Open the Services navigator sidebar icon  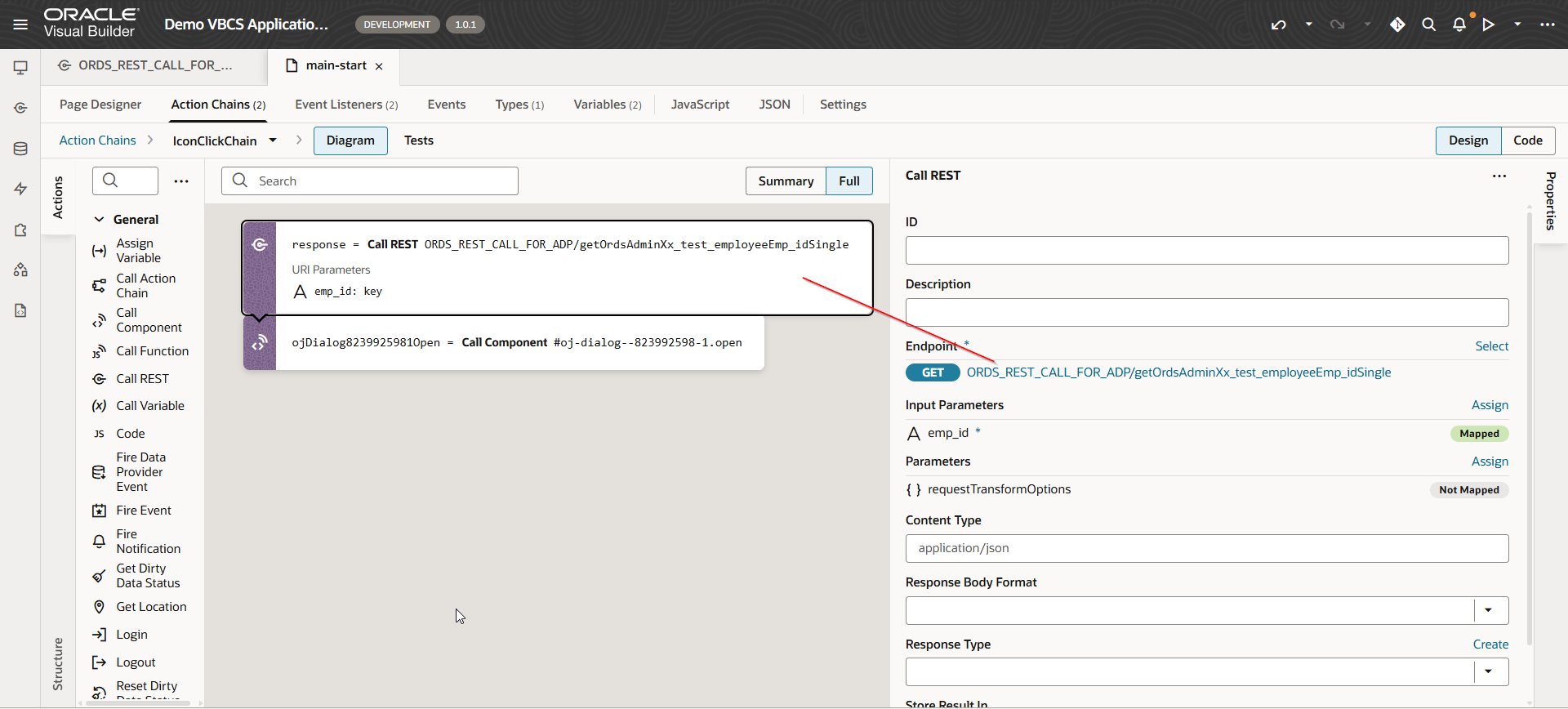20,108
